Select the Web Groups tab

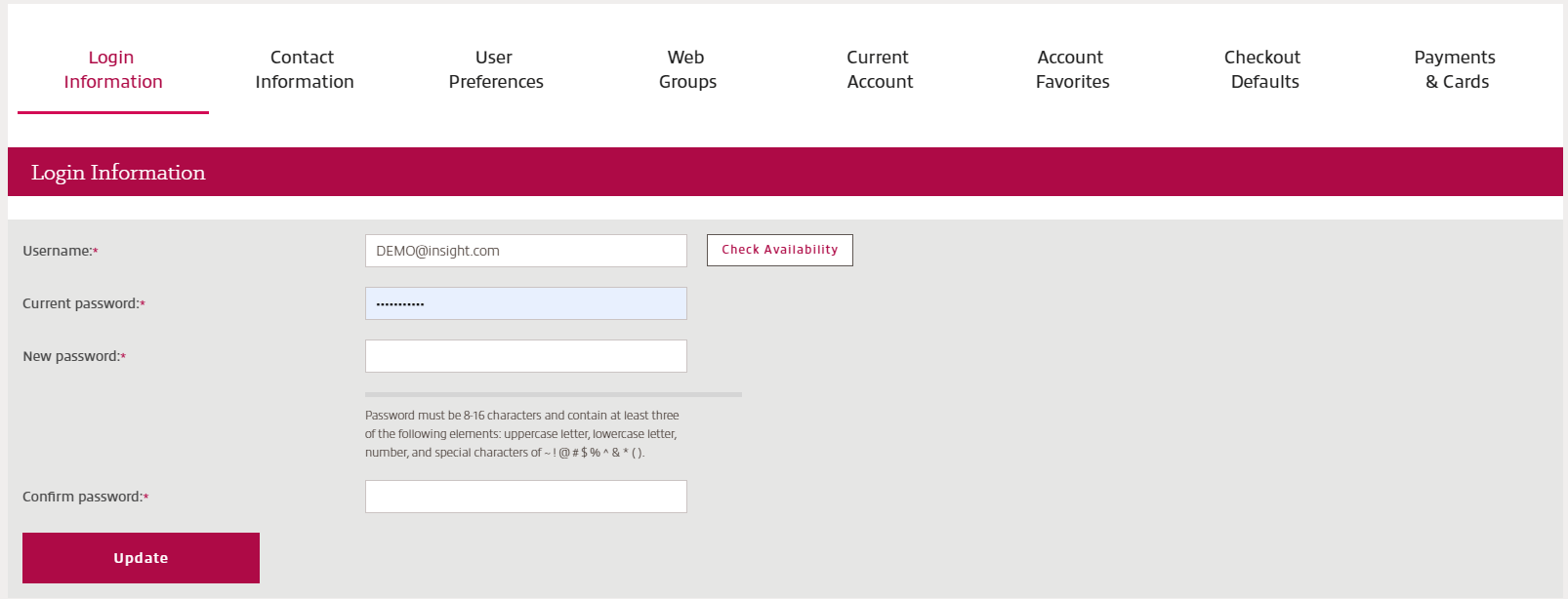pyautogui.click(x=686, y=69)
